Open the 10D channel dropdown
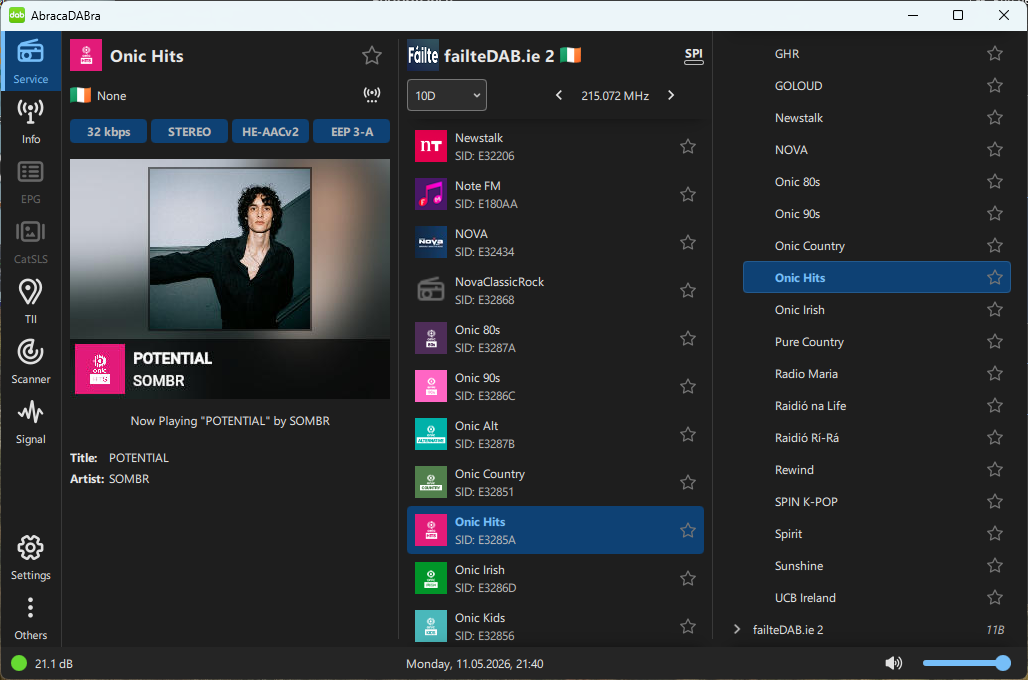This screenshot has height=680, width=1028. (446, 95)
